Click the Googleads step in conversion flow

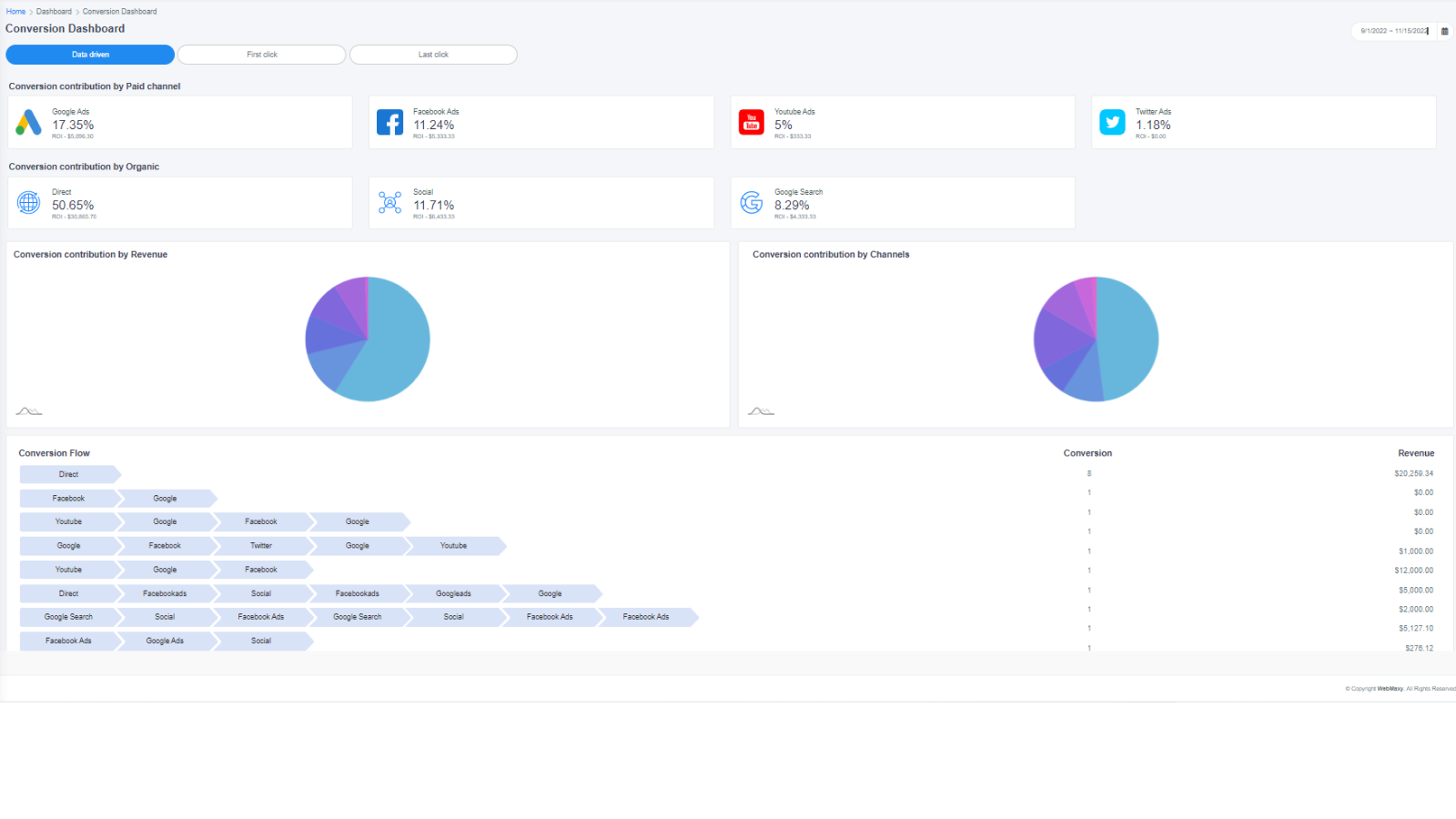point(453,593)
